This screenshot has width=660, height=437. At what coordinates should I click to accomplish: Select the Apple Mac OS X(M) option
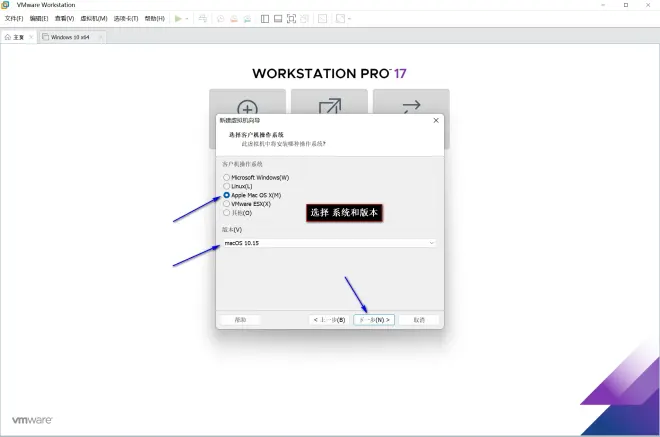click(x=226, y=195)
